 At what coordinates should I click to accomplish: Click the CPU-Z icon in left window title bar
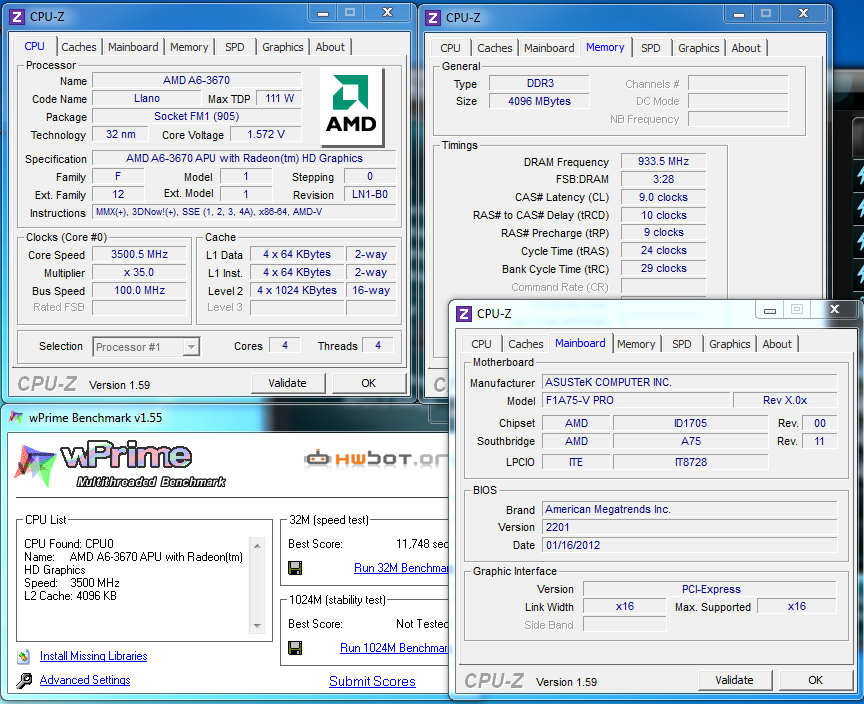[17, 17]
